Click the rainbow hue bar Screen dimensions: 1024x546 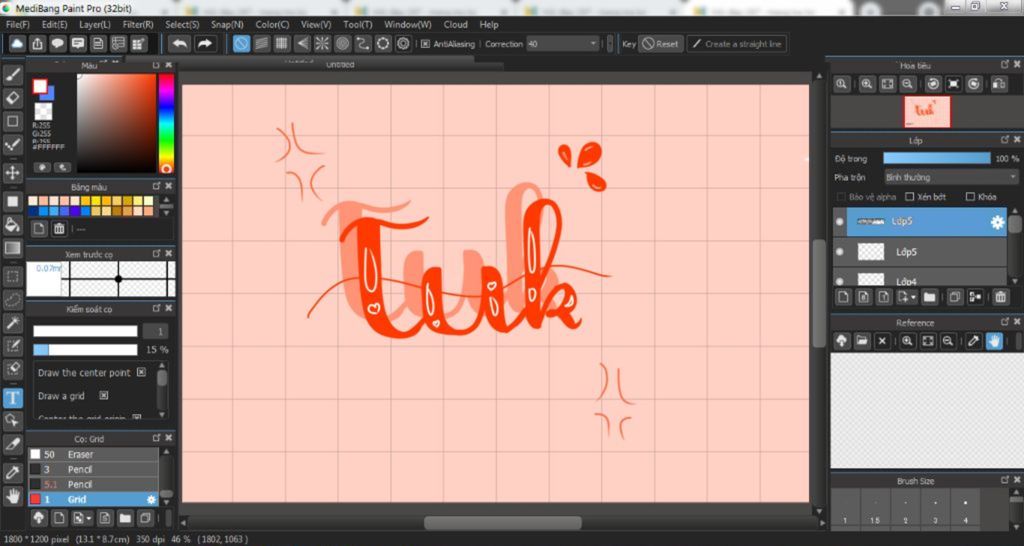pos(167,123)
